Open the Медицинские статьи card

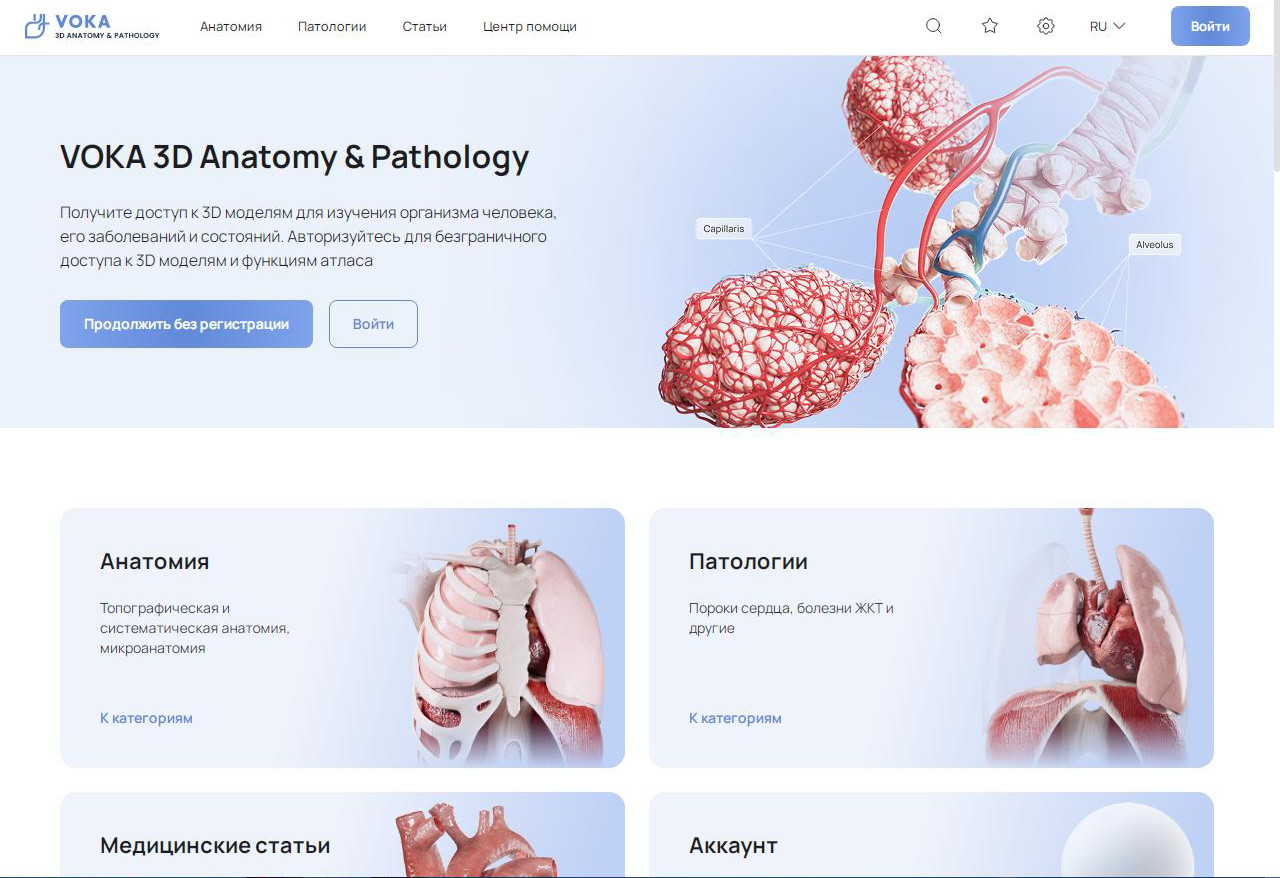pyautogui.click(x=342, y=835)
